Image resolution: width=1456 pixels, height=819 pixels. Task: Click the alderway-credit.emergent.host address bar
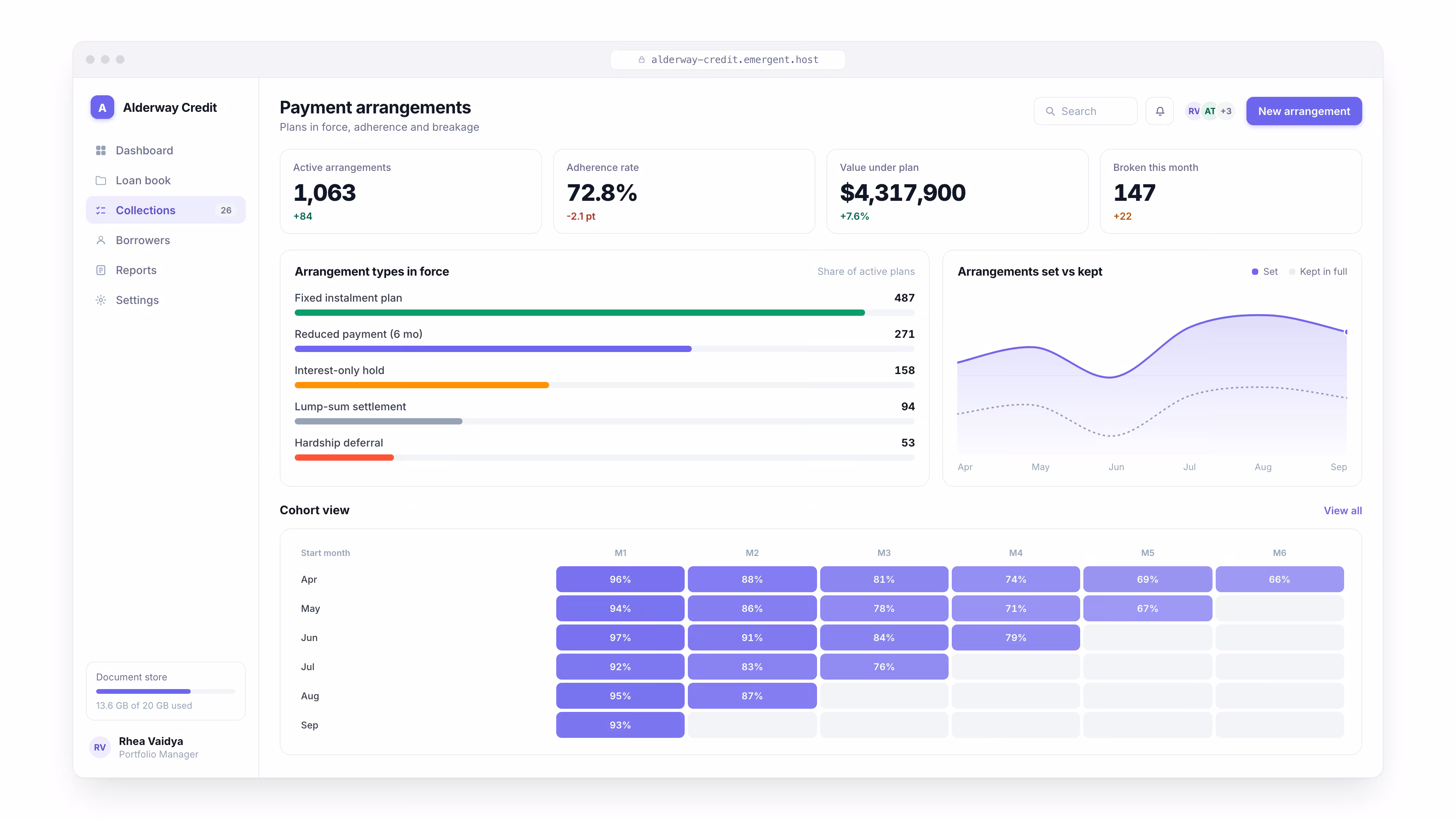click(x=728, y=60)
